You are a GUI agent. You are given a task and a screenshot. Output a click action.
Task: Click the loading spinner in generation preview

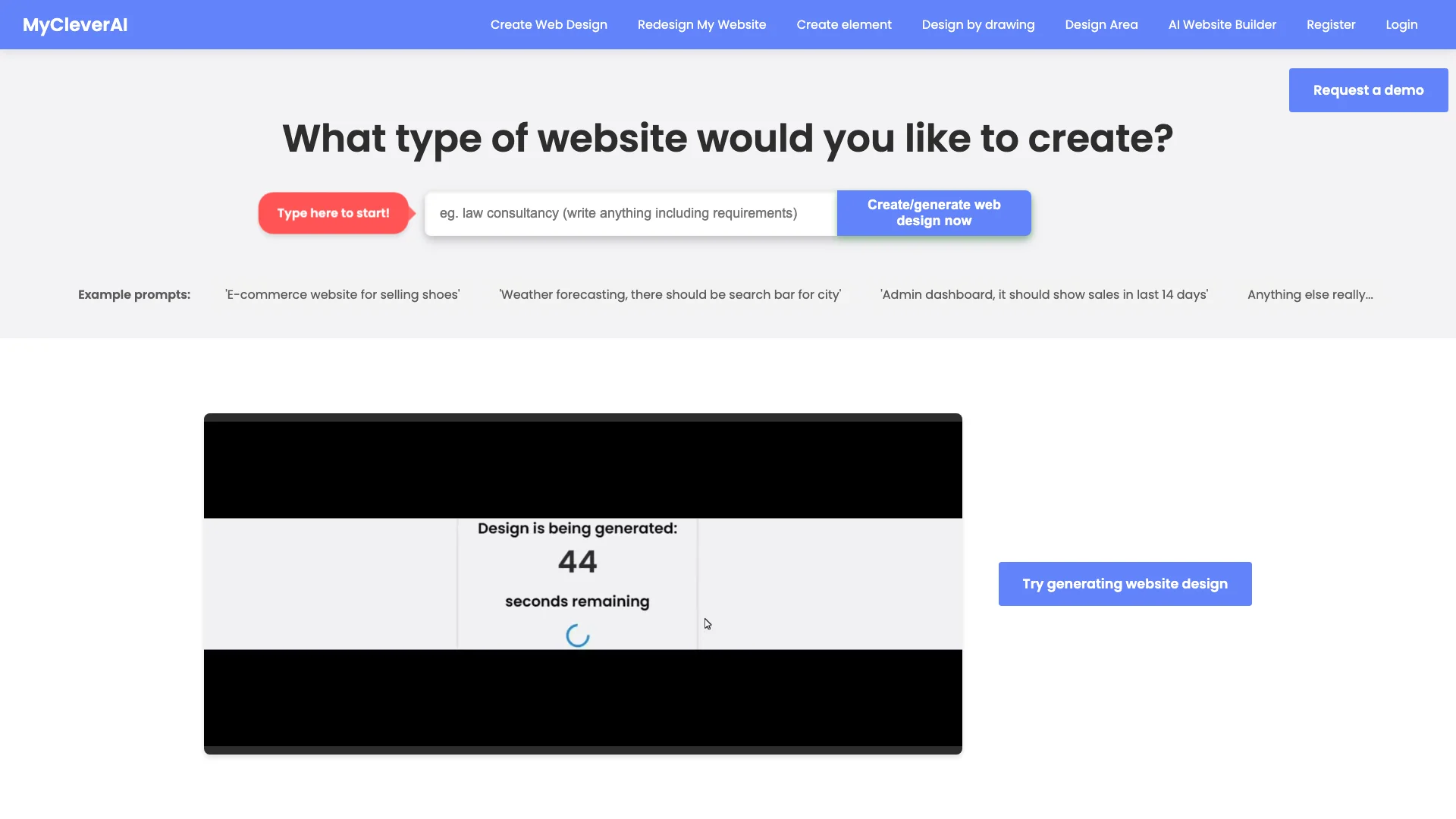click(576, 636)
